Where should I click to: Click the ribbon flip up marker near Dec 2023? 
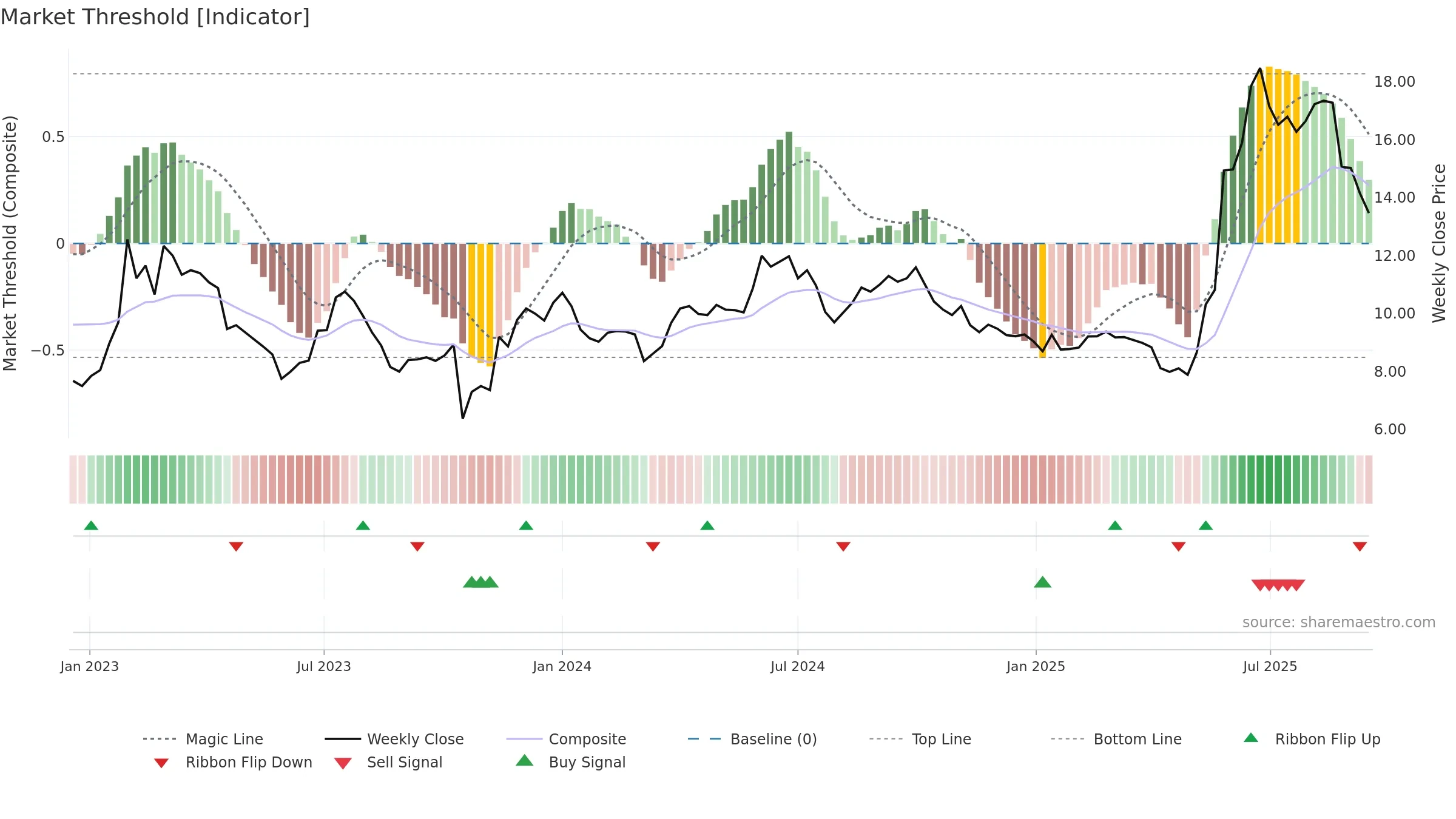526,525
